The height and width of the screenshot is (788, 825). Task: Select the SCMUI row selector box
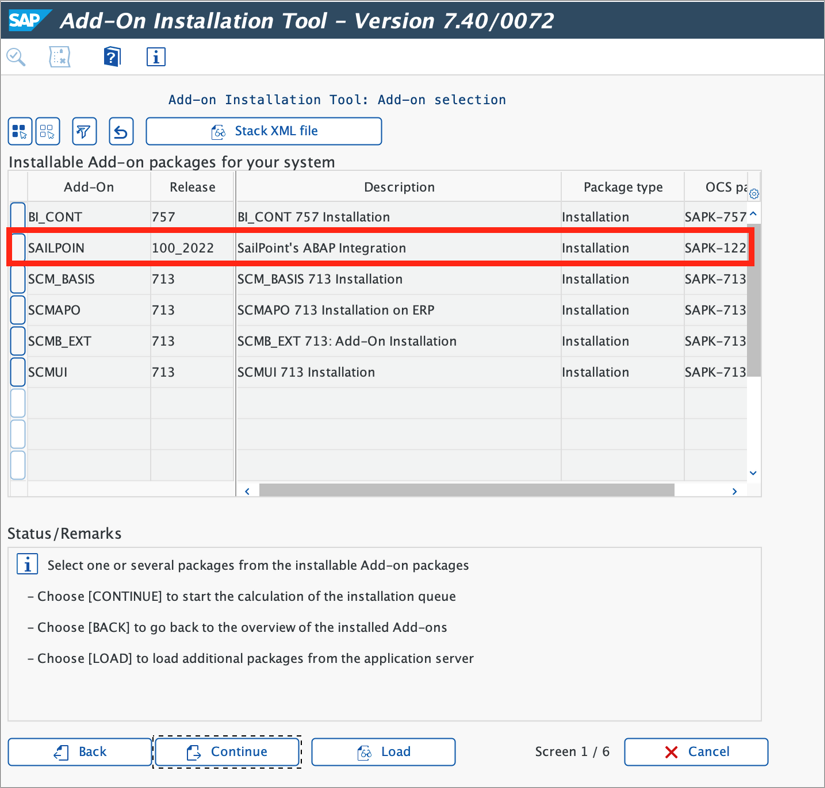tap(18, 372)
